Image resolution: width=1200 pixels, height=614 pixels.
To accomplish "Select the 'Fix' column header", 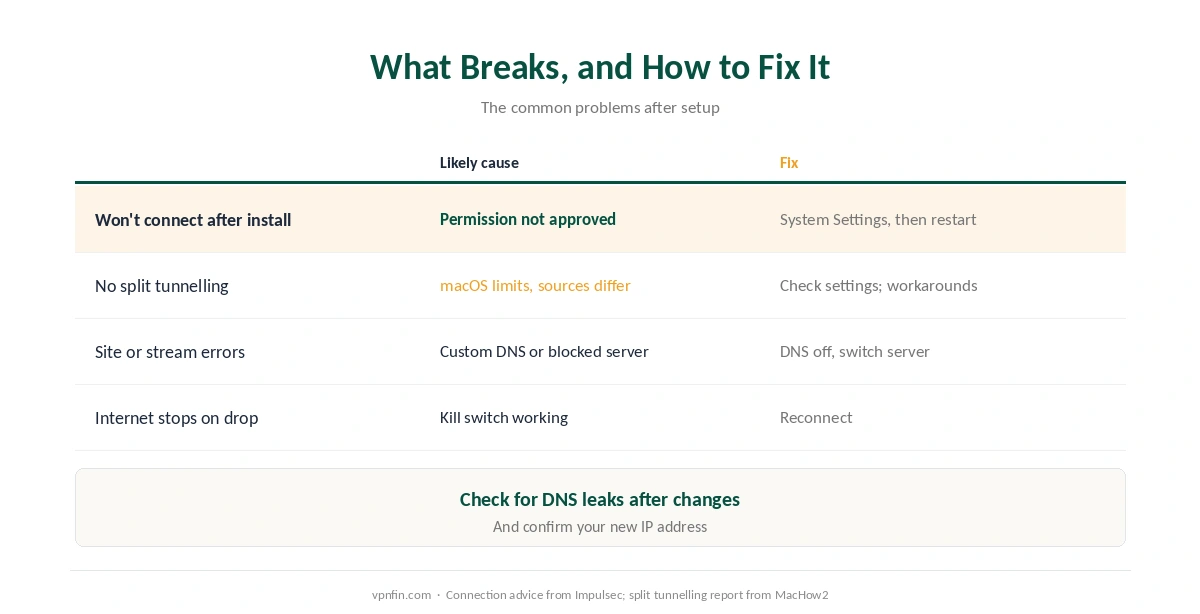I will click(789, 163).
